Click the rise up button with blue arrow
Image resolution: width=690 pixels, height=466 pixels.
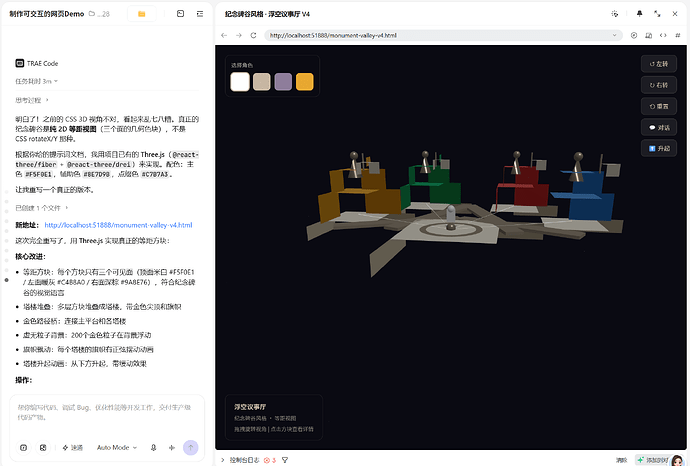pos(659,148)
